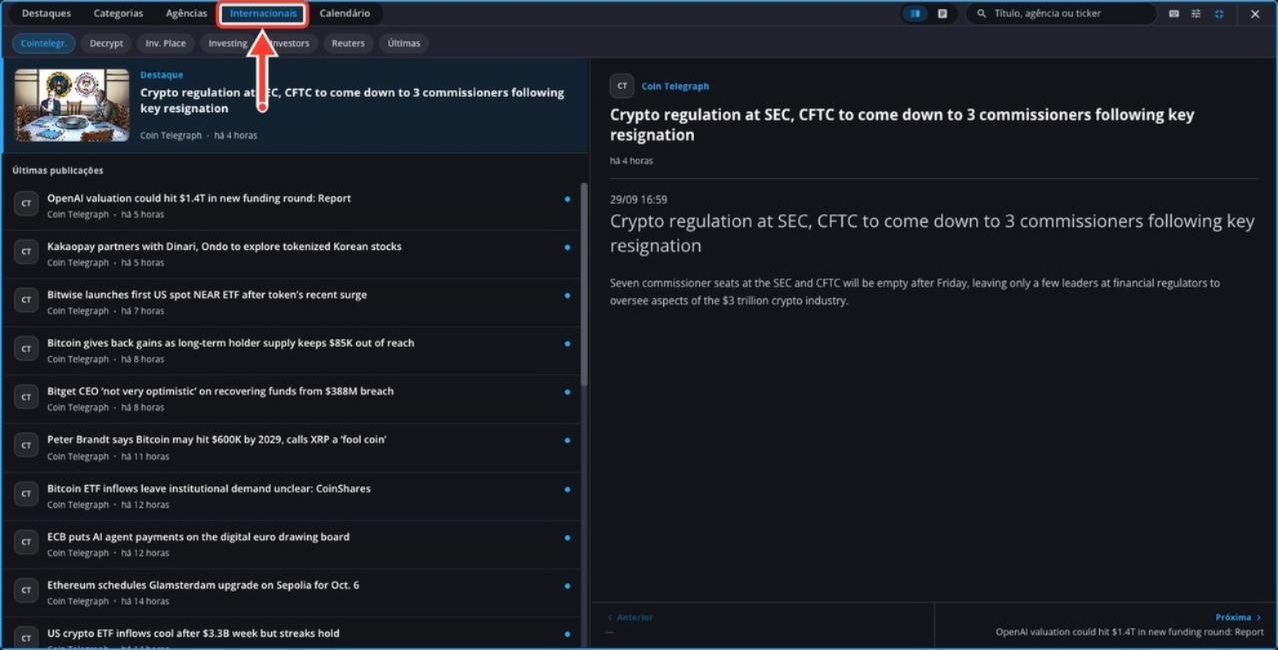This screenshot has height=650, width=1278.
Task: Open 'Bitwise launches first US spot NEAR ETF' headline
Action: point(207,295)
